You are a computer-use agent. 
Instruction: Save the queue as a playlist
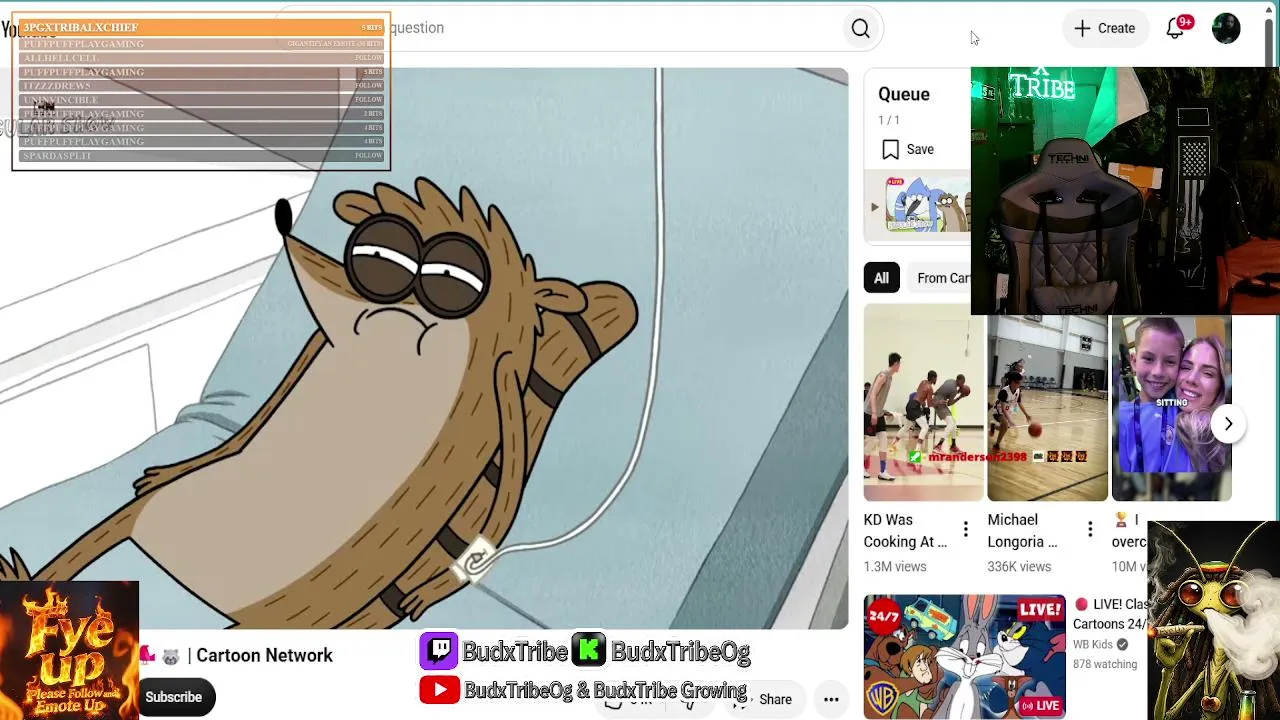[x=908, y=149]
